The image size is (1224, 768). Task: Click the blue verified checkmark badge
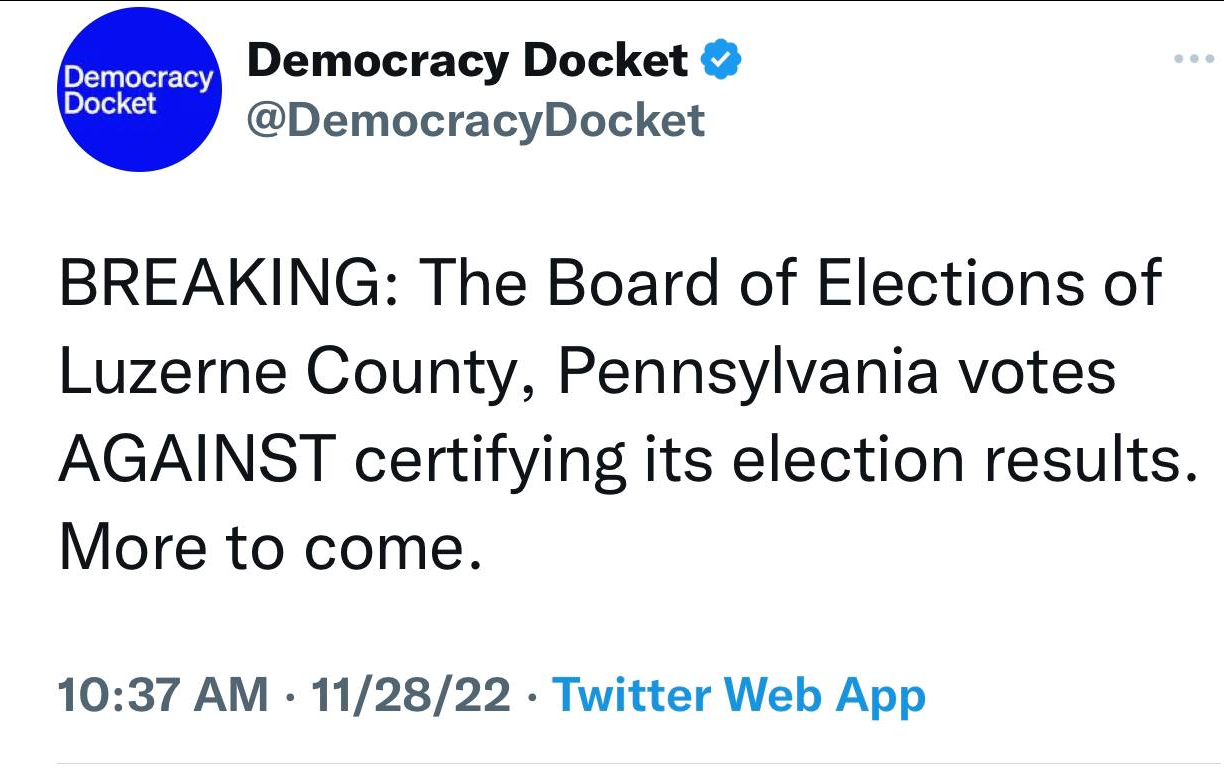click(720, 61)
